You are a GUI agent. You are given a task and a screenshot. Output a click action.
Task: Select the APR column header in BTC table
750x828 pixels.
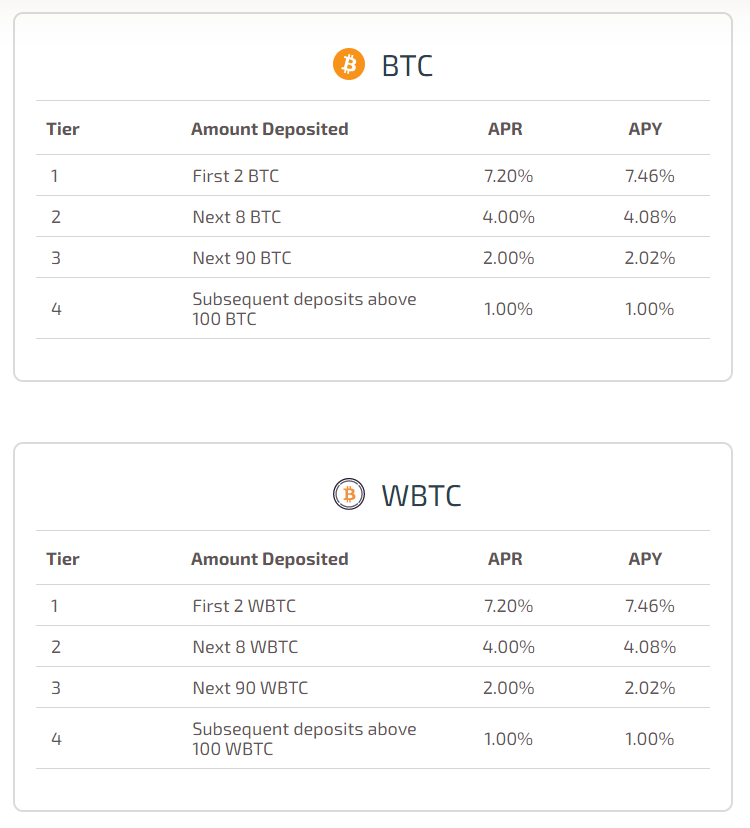click(505, 129)
